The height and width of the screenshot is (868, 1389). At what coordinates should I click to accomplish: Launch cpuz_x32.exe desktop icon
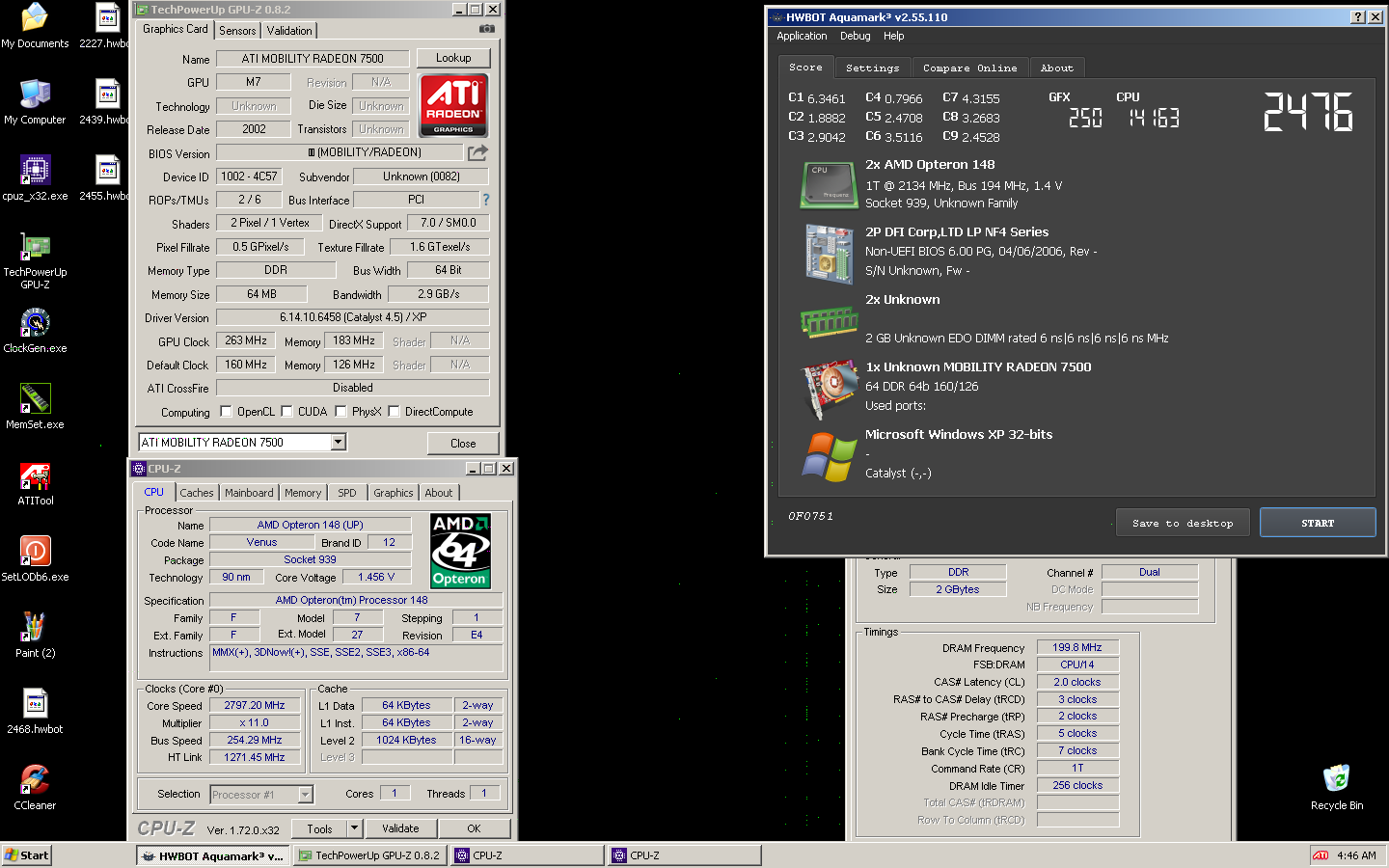(35, 178)
